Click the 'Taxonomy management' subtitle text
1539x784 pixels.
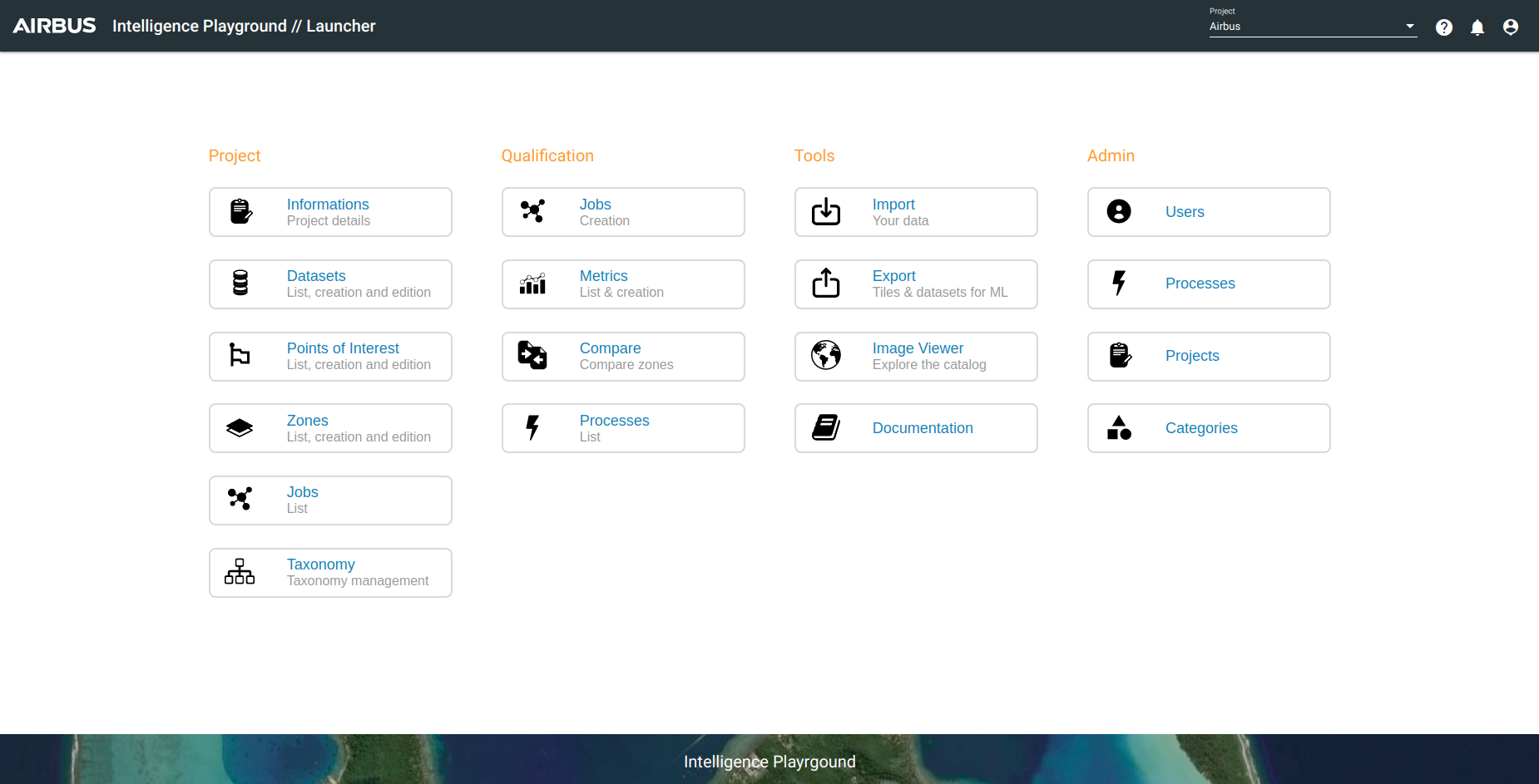[x=358, y=581]
